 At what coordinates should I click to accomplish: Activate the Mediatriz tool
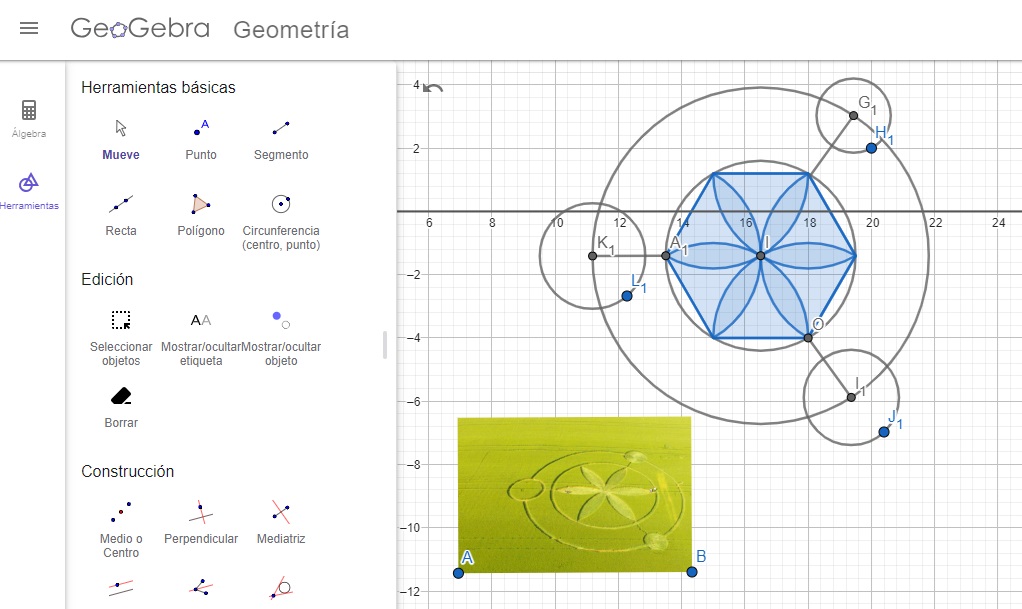pyautogui.click(x=281, y=523)
